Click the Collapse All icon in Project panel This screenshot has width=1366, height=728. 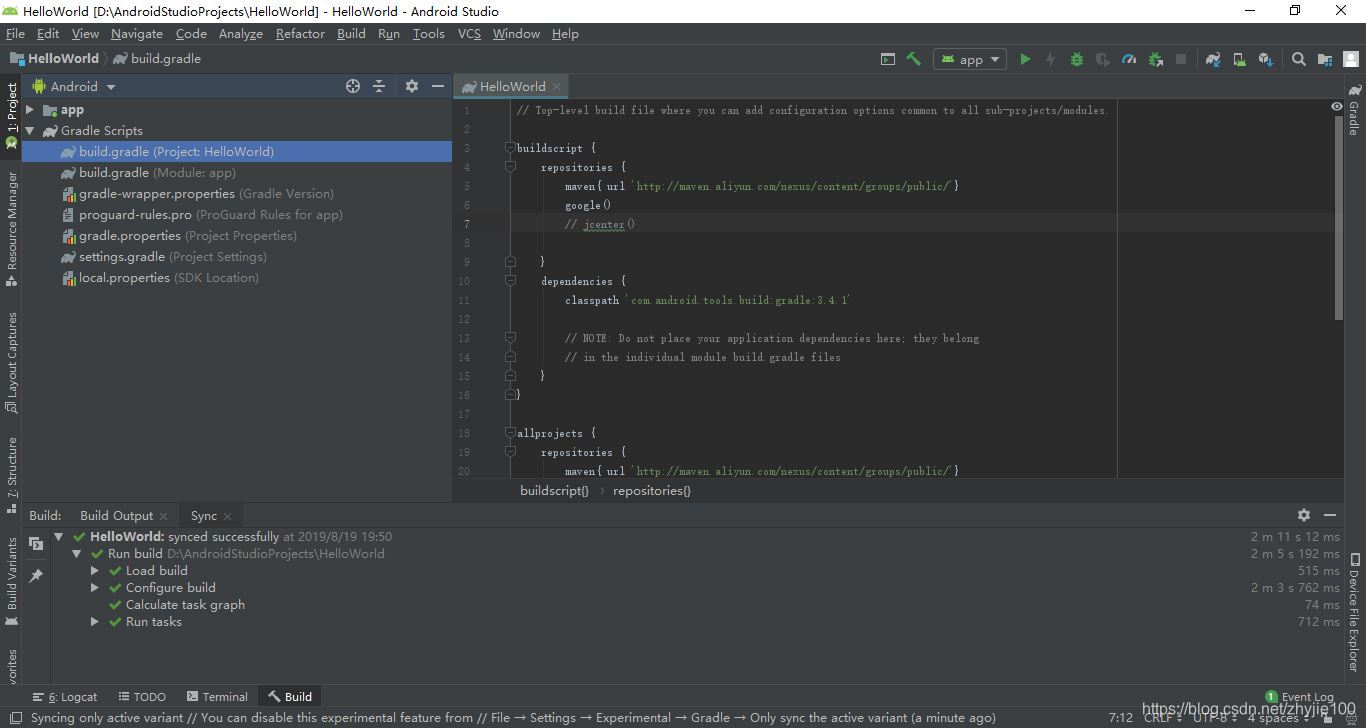[x=379, y=86]
